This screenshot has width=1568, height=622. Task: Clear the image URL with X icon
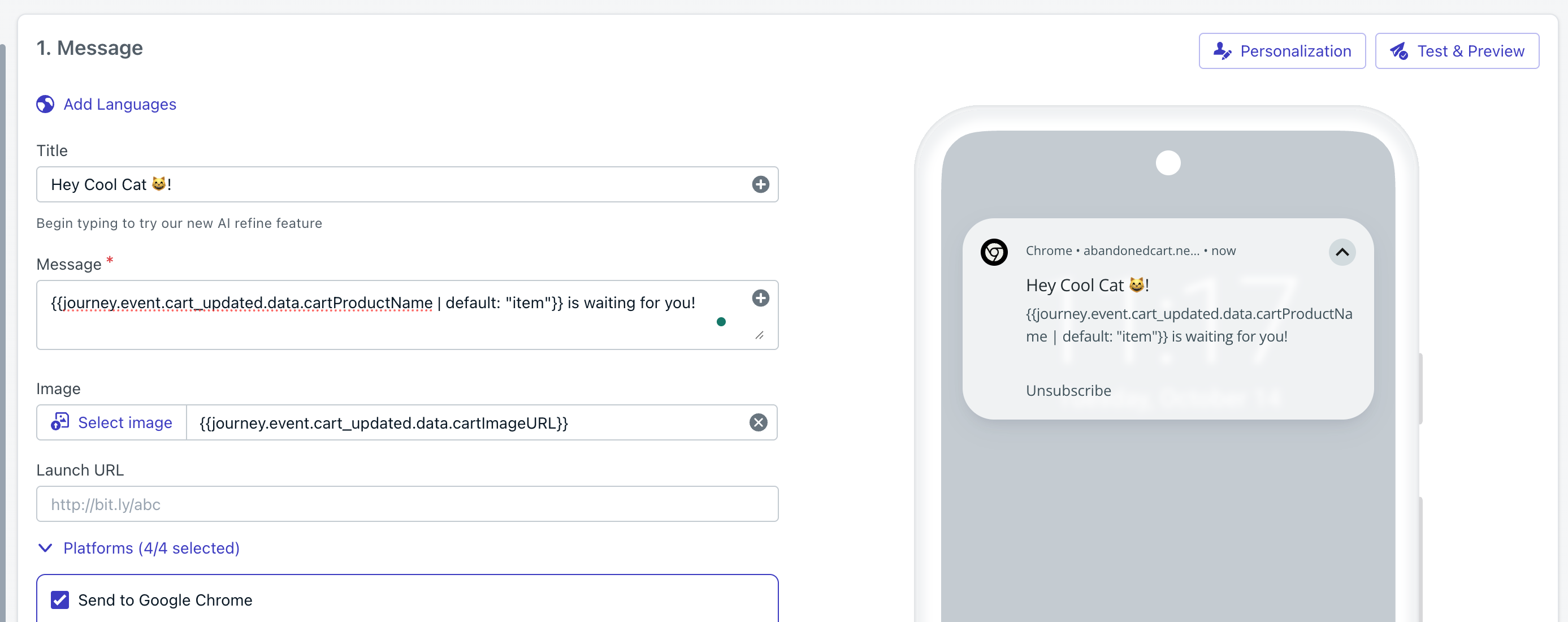click(758, 422)
